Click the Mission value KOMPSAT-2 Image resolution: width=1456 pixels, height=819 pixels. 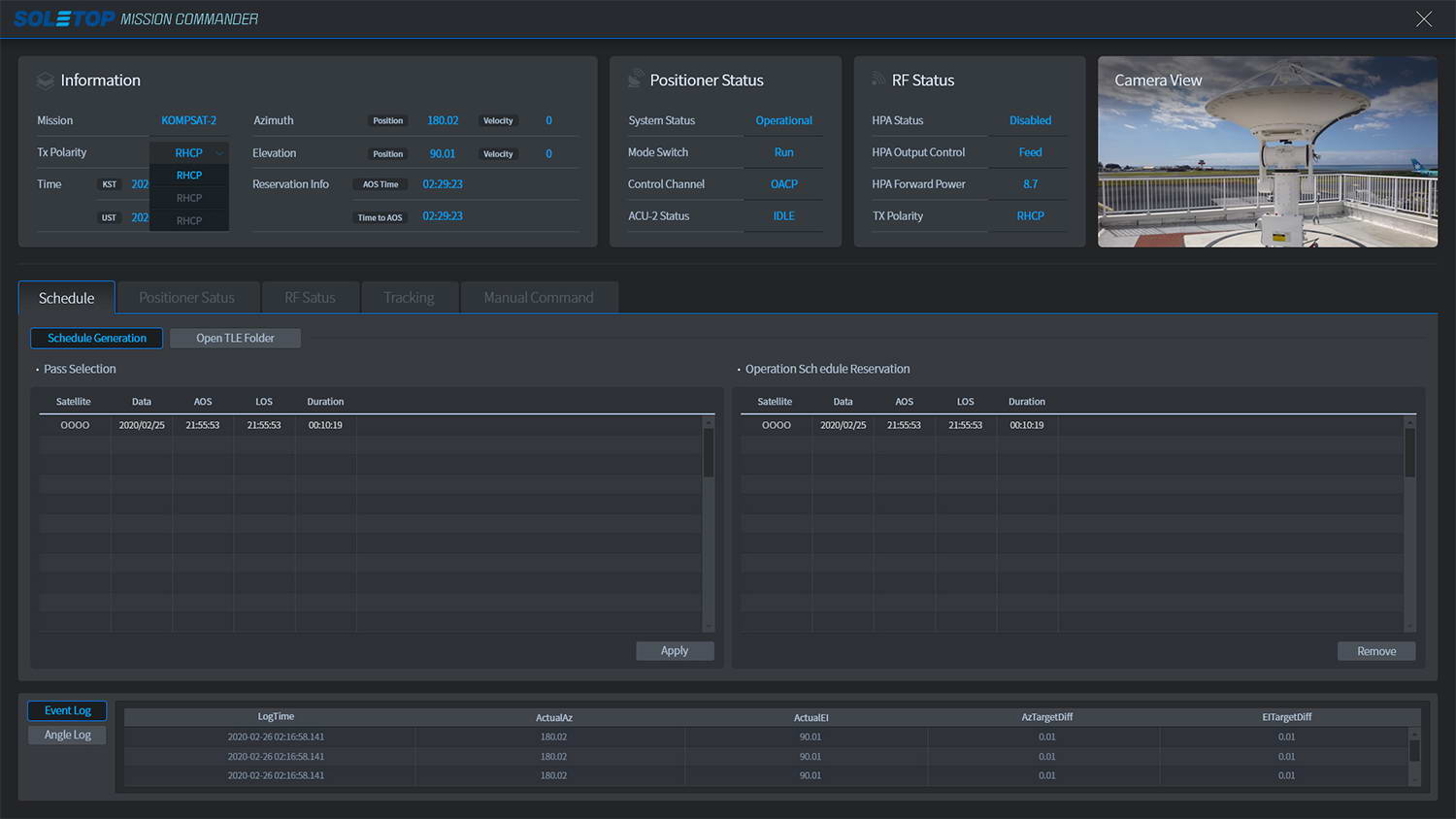[x=189, y=120]
